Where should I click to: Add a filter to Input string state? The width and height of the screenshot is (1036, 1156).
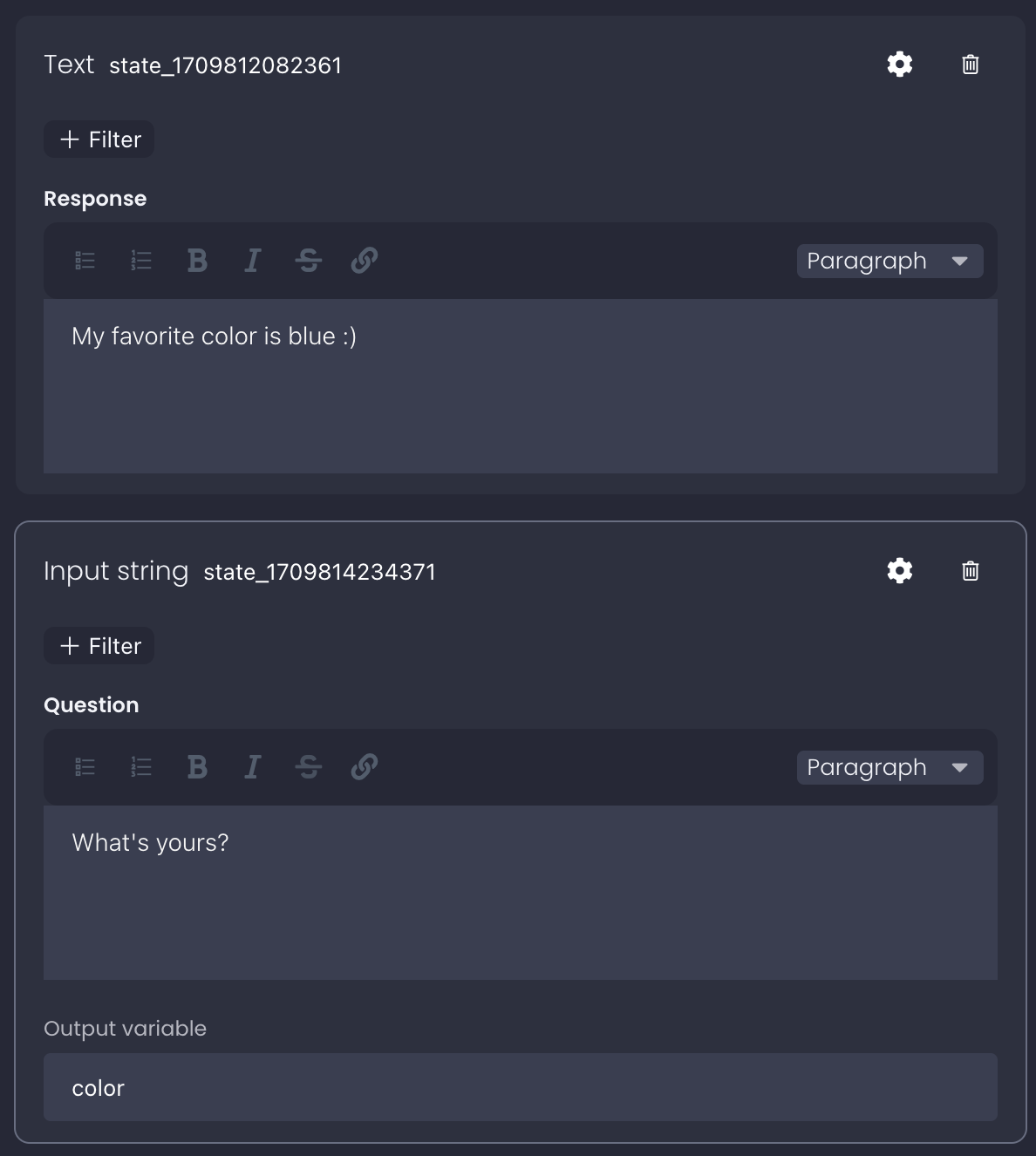click(x=99, y=646)
